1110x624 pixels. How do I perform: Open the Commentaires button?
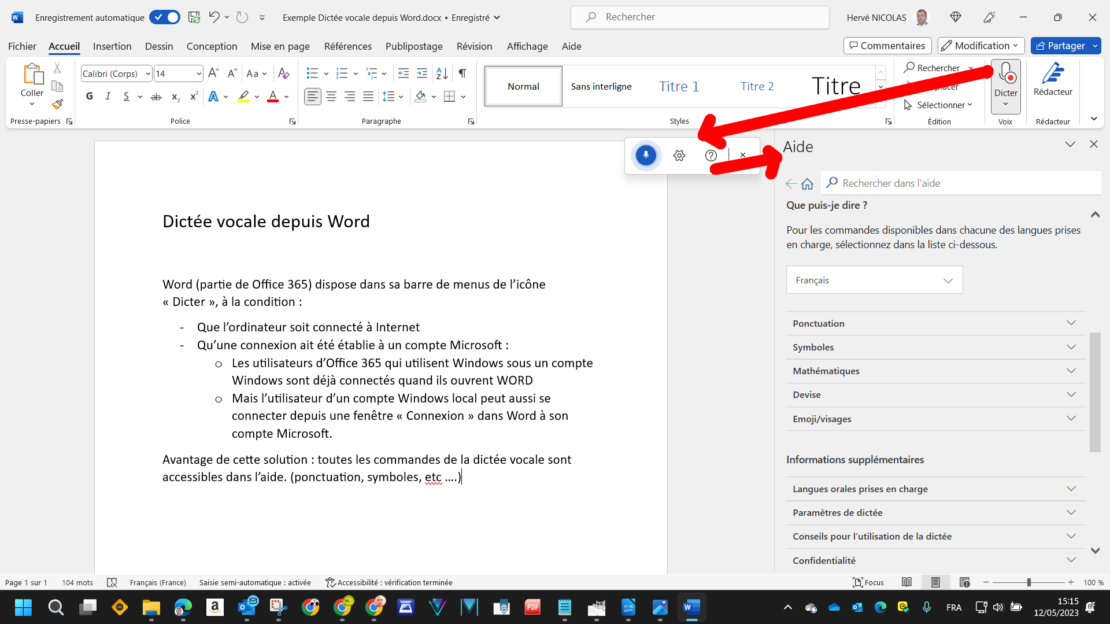point(887,45)
